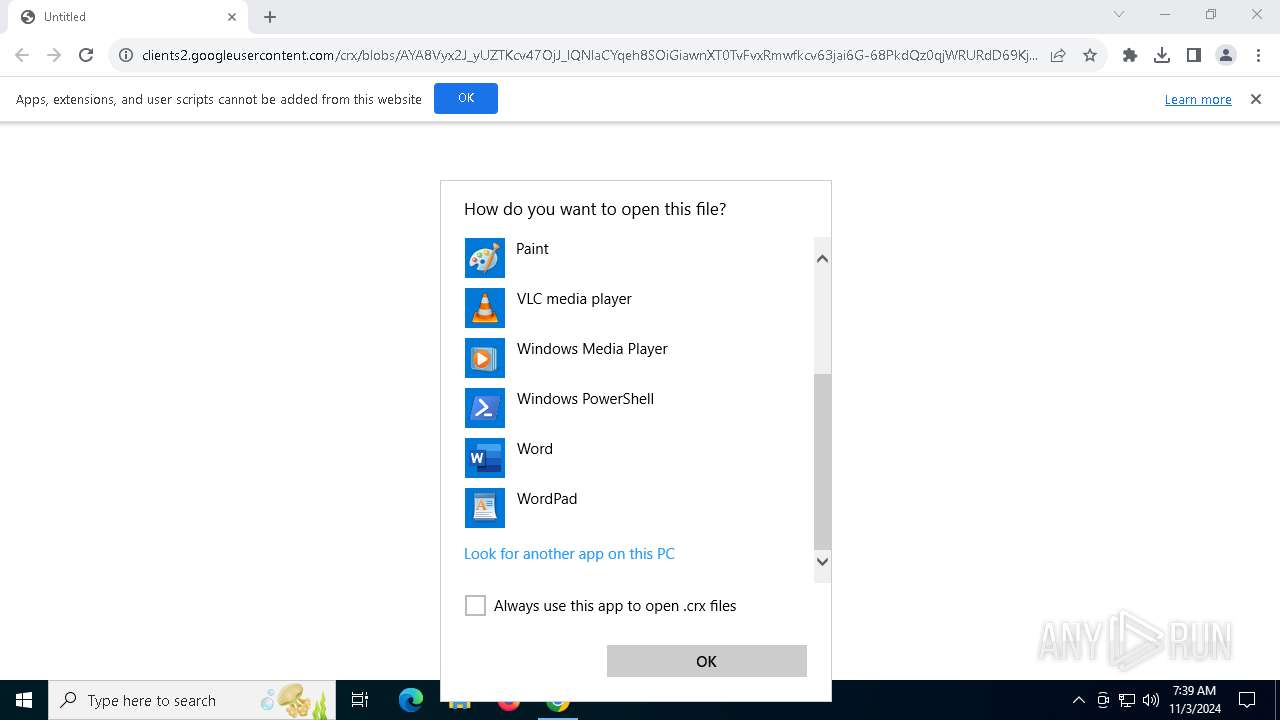Open the Extensions puzzle icon

pyautogui.click(x=1130, y=55)
